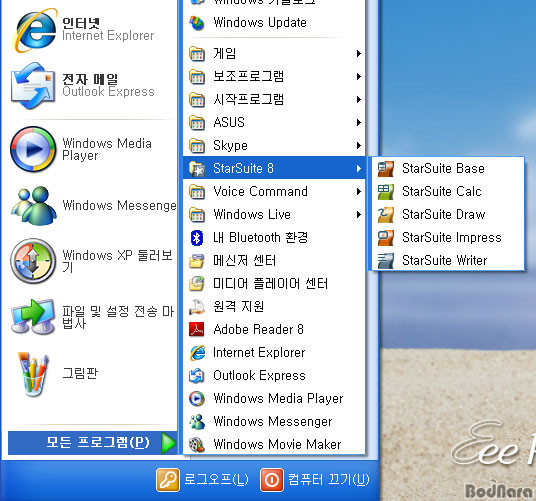The width and height of the screenshot is (536, 501).
Task: Expand the ASUS submenu arrow
Action: pos(359,122)
